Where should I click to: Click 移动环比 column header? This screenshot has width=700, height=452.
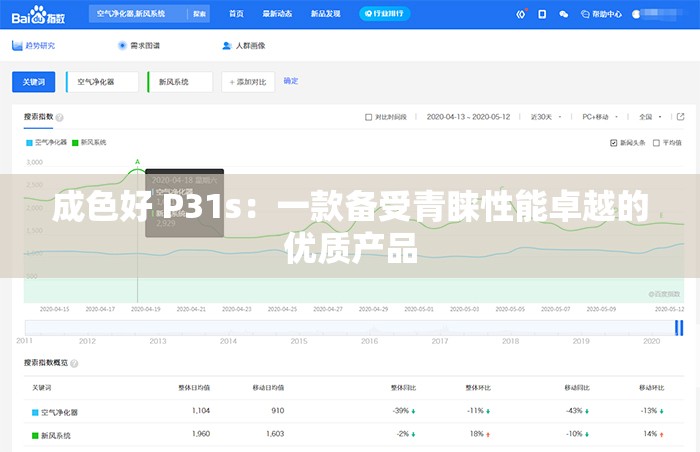pyautogui.click(x=652, y=388)
